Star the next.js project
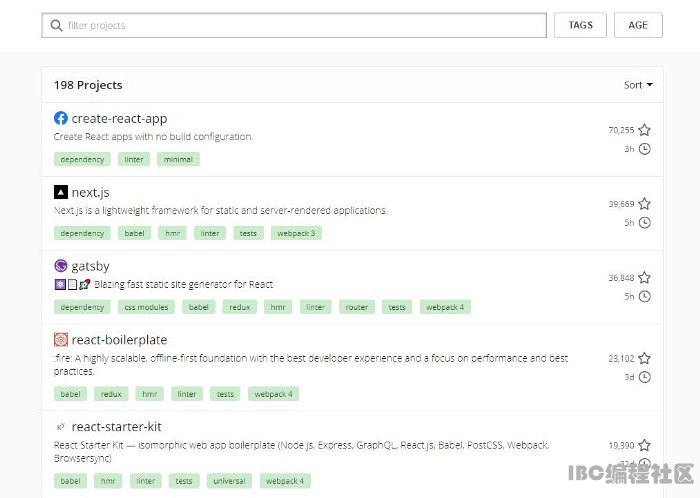This screenshot has width=700, height=498. (x=644, y=204)
